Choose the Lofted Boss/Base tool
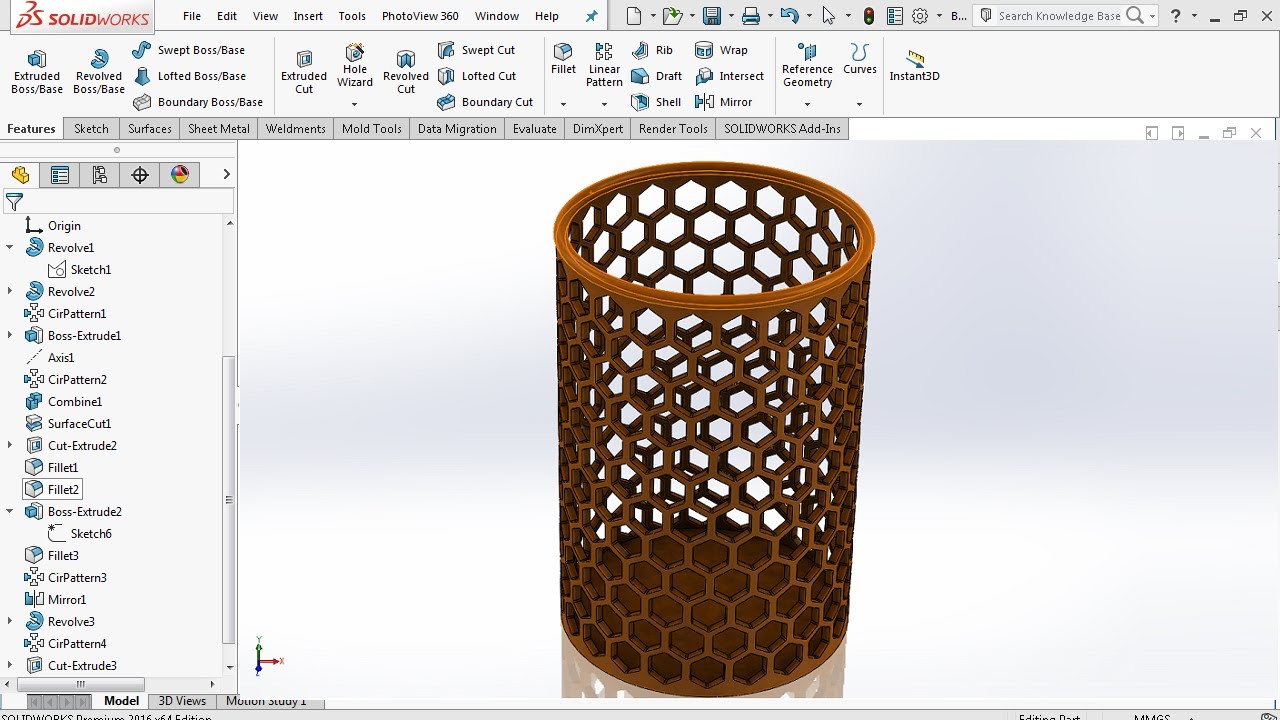The width and height of the screenshot is (1280, 720). pos(188,76)
